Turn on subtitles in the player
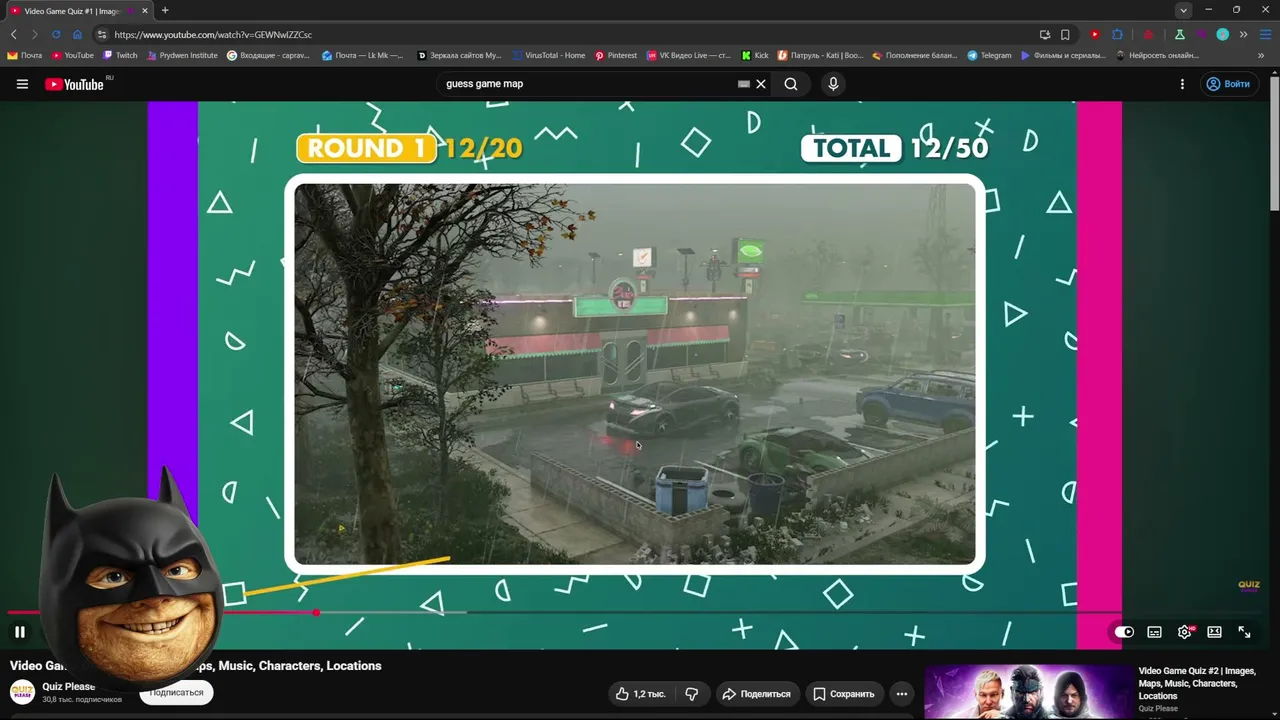1280x720 pixels. 1154,632
